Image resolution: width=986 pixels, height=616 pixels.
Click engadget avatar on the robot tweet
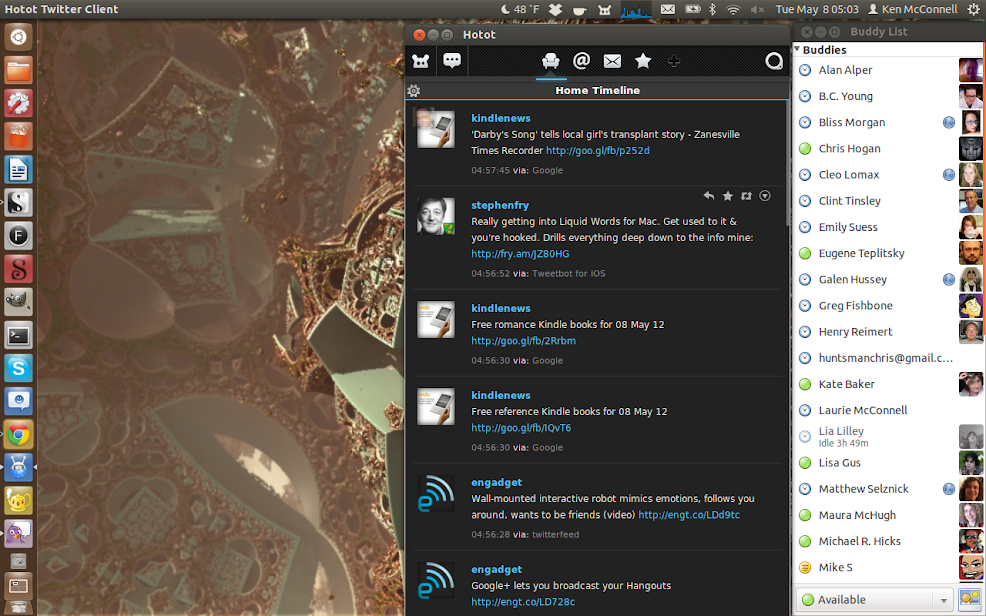click(436, 493)
